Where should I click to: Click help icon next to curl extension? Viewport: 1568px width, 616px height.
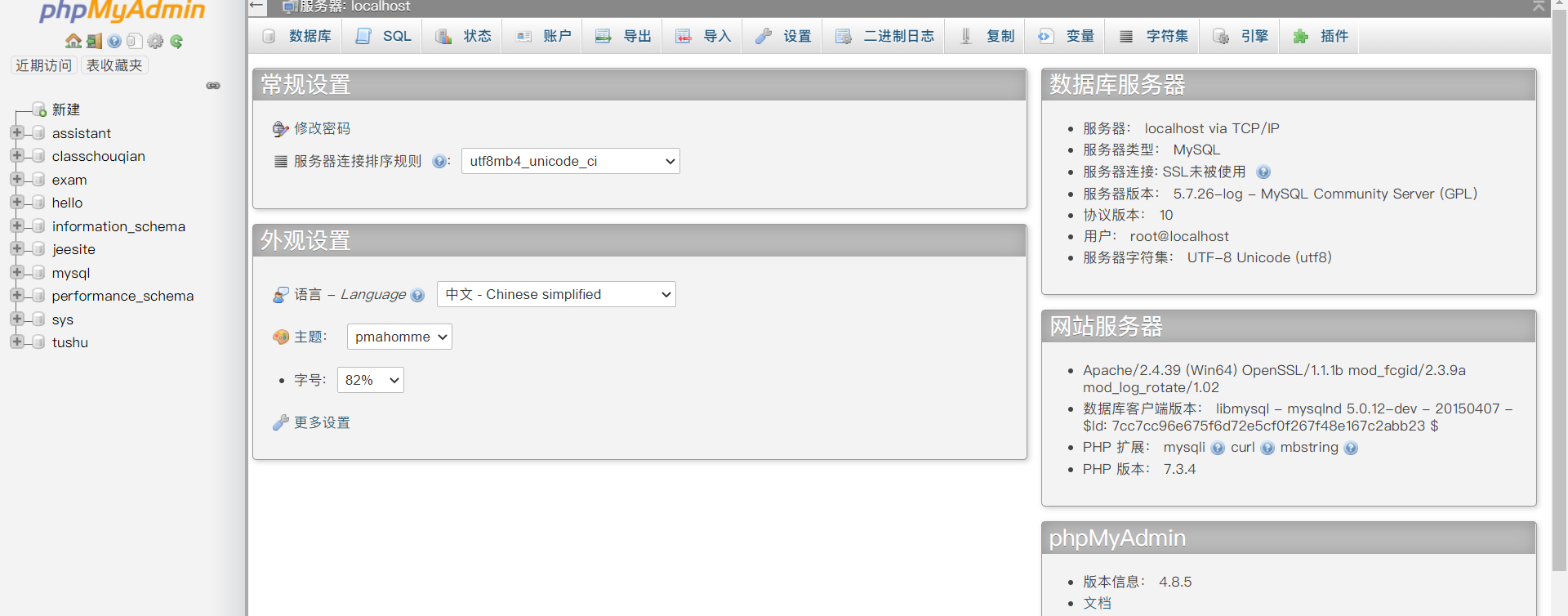pos(1267,448)
